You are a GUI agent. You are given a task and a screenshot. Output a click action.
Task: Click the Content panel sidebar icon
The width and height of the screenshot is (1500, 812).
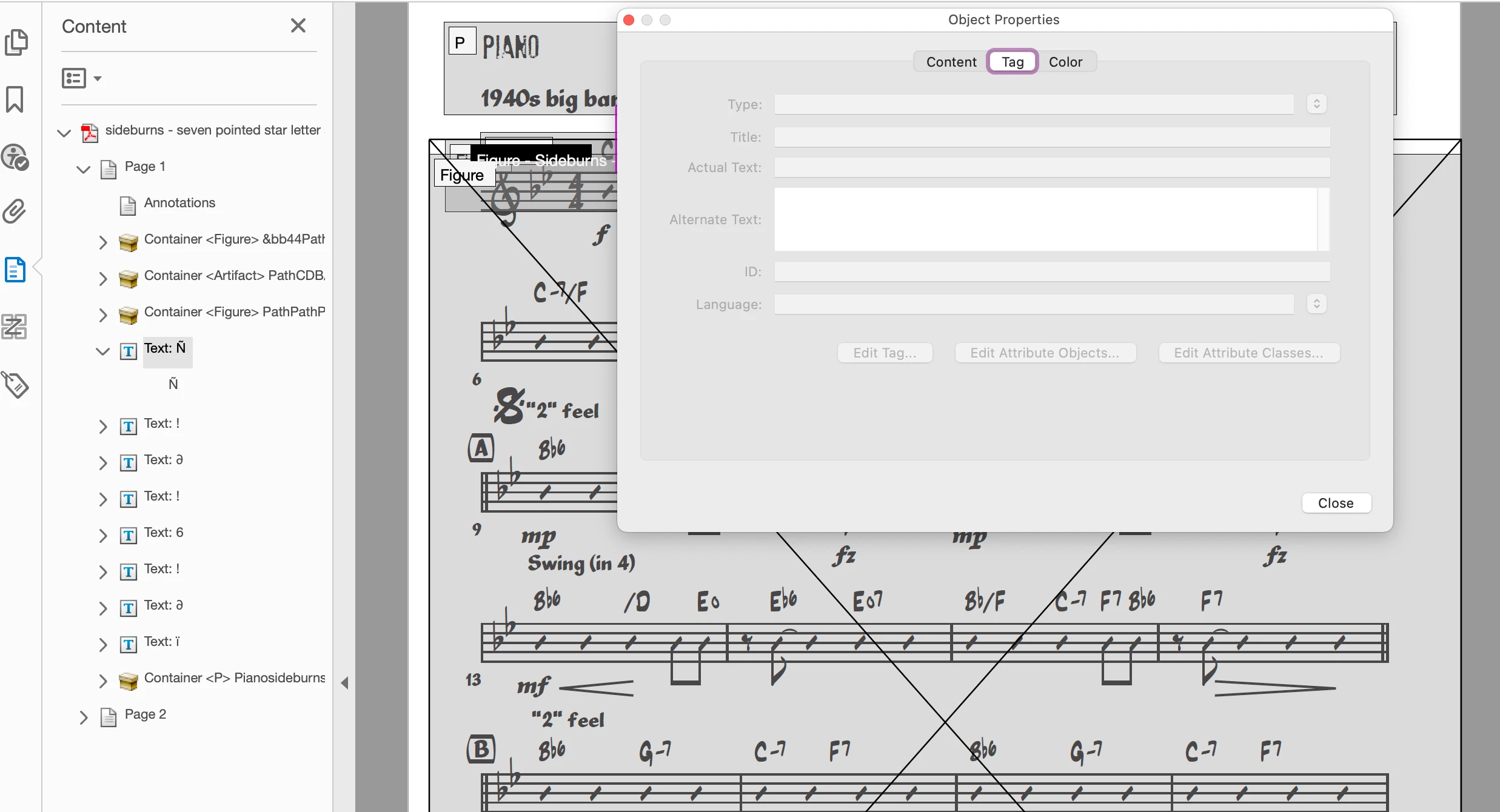pyautogui.click(x=15, y=270)
